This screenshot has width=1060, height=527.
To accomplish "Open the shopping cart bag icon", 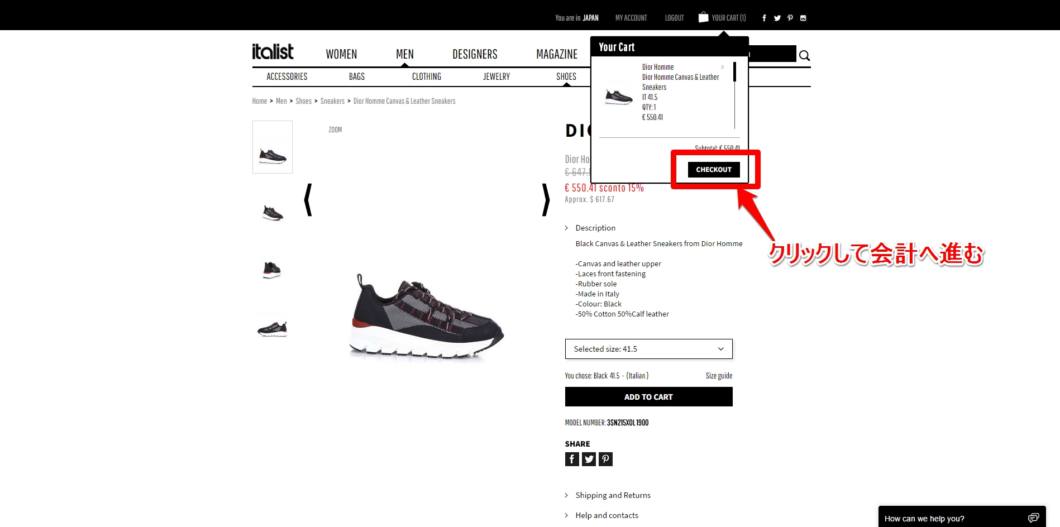I will 703,18.
